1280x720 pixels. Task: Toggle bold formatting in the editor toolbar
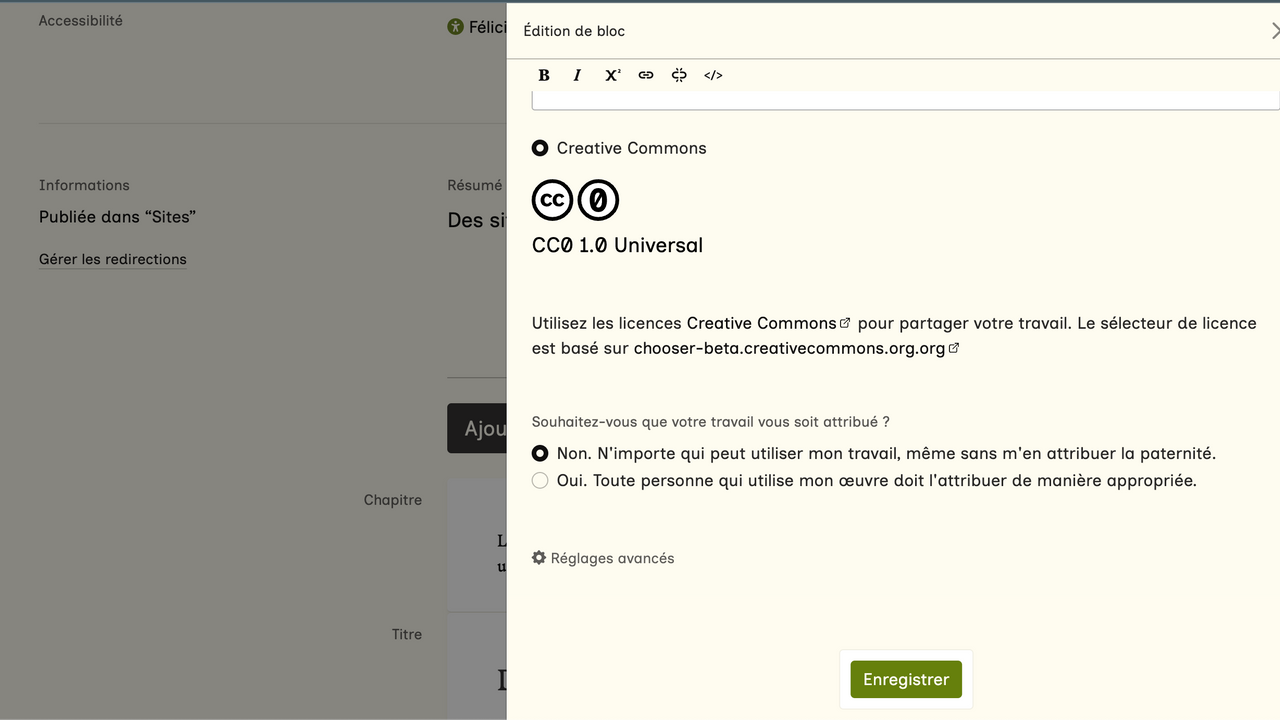[x=544, y=75]
